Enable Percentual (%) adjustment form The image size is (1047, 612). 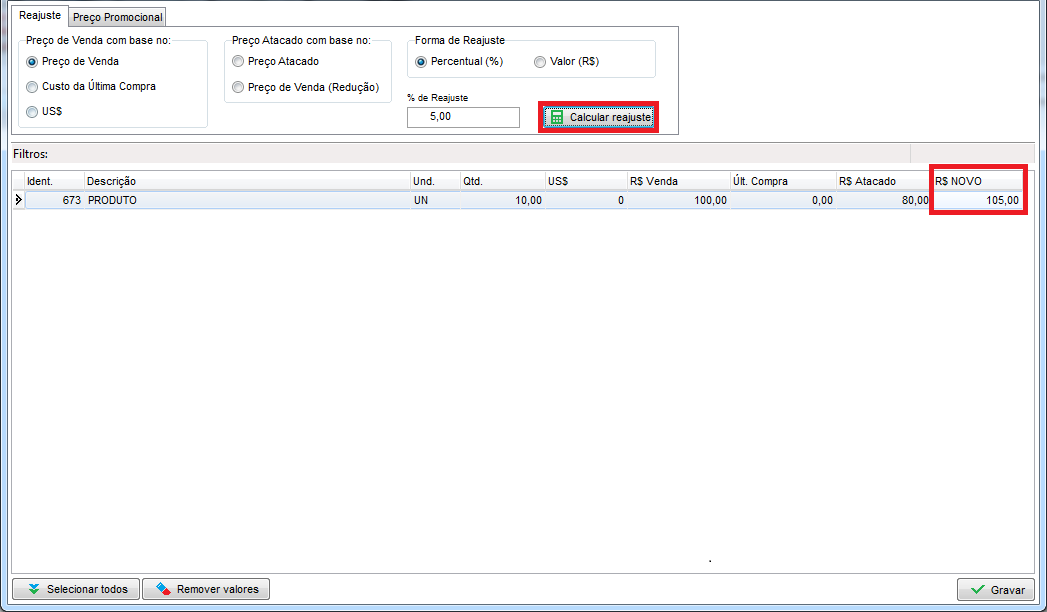click(422, 61)
